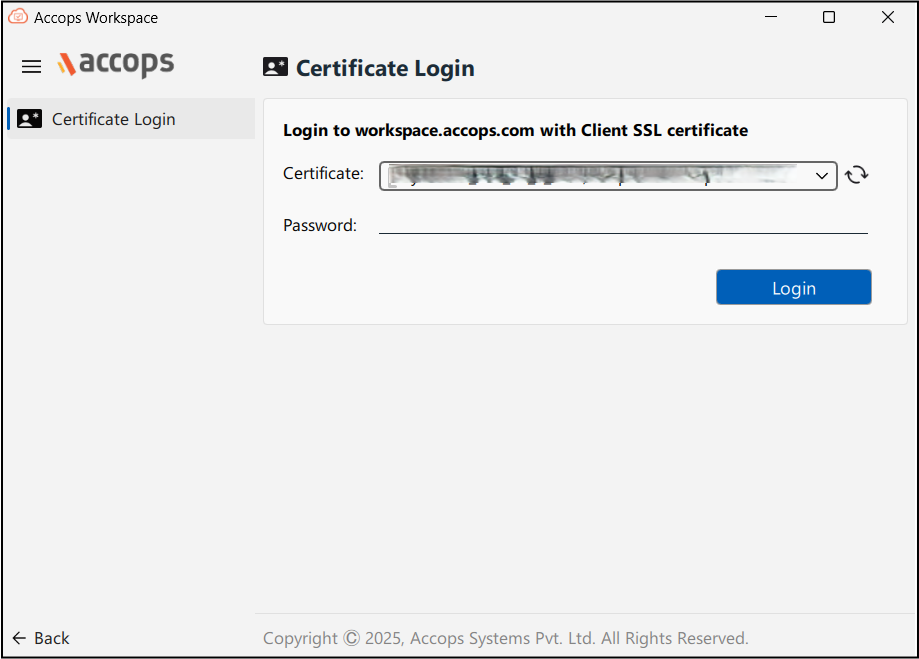Click the ID card icon beside the page heading
The width and height of the screenshot is (919, 659).
pos(275,67)
